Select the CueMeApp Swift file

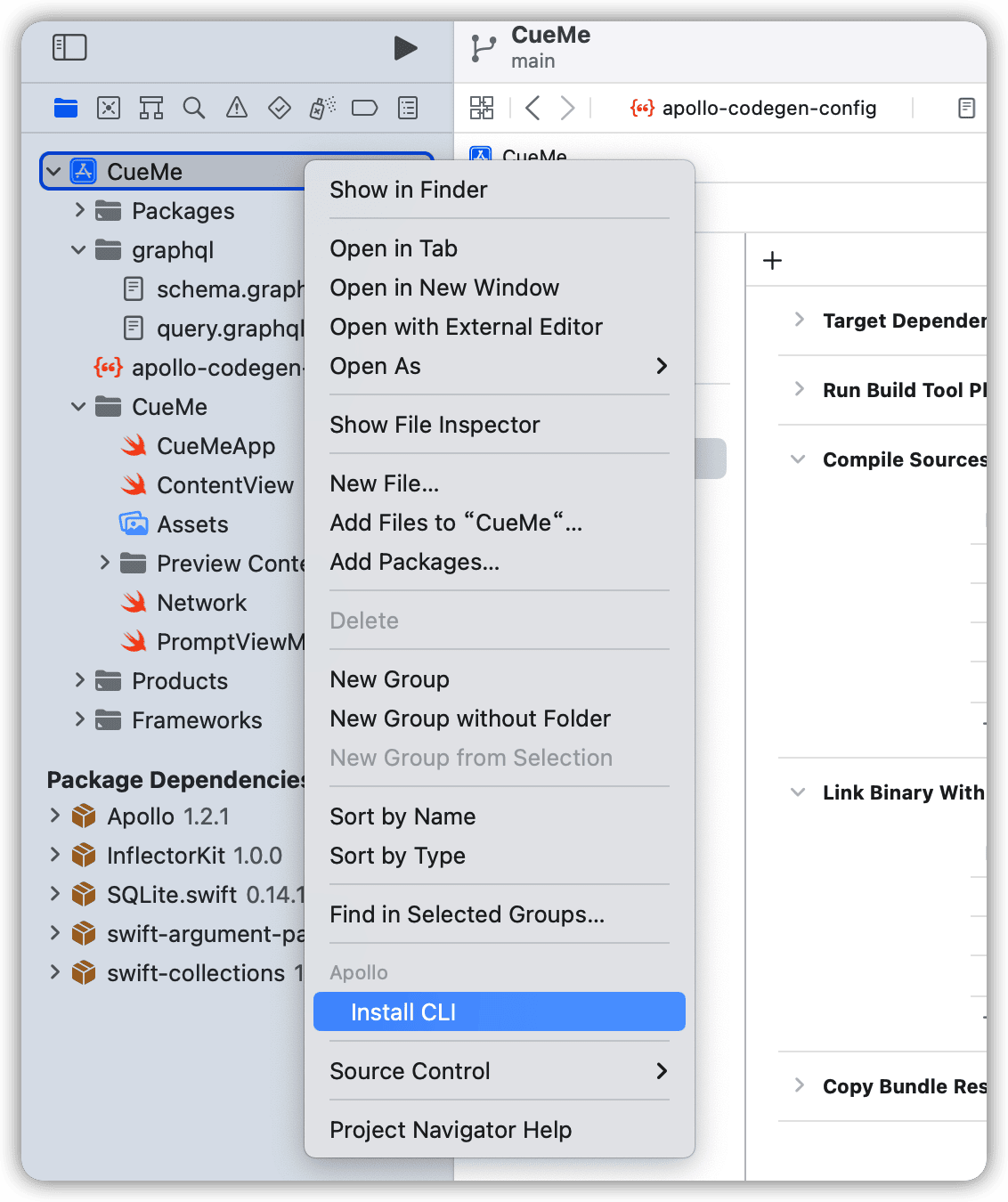point(198,446)
